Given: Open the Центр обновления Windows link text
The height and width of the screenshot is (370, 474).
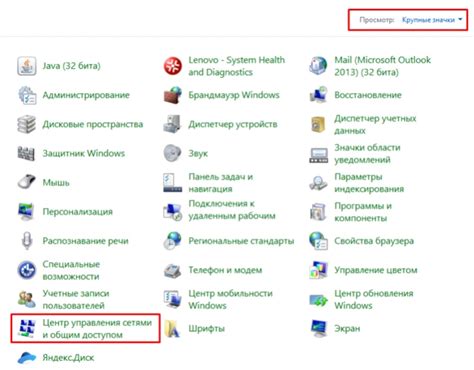Looking at the screenshot, I should pos(374,299).
